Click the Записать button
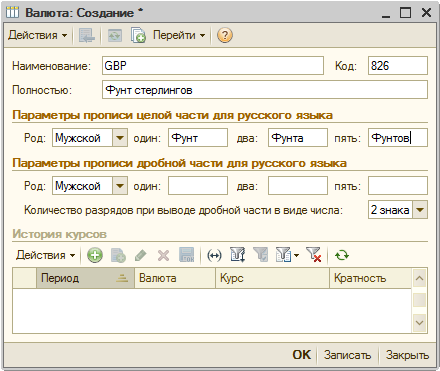The image size is (440, 371). 347,355
